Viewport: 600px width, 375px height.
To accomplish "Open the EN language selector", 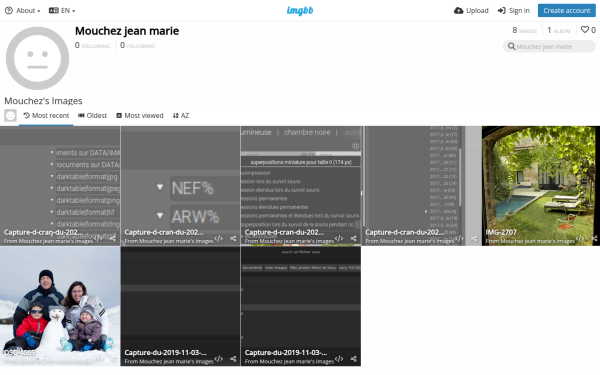I will [62, 11].
